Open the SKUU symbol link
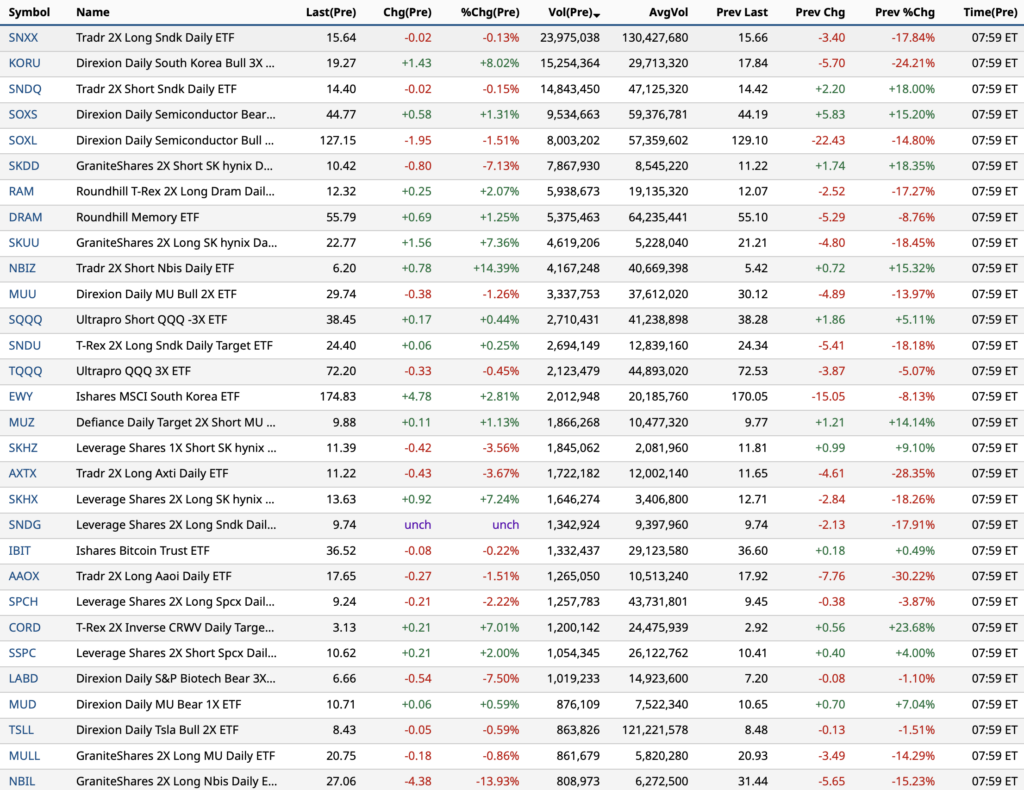Image resolution: width=1024 pixels, height=790 pixels. click(x=24, y=243)
